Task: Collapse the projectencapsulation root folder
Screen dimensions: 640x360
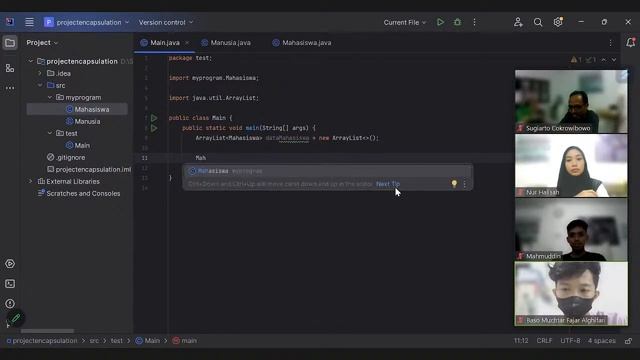Action: [x=31, y=61]
